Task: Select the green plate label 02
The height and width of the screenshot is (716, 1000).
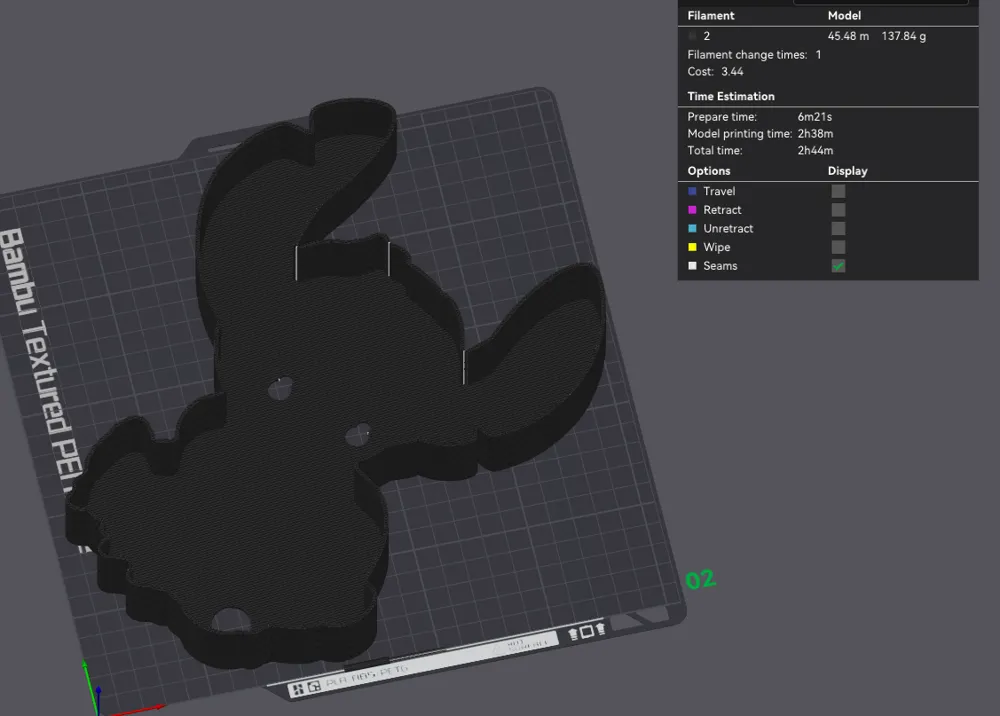Action: coord(702,578)
